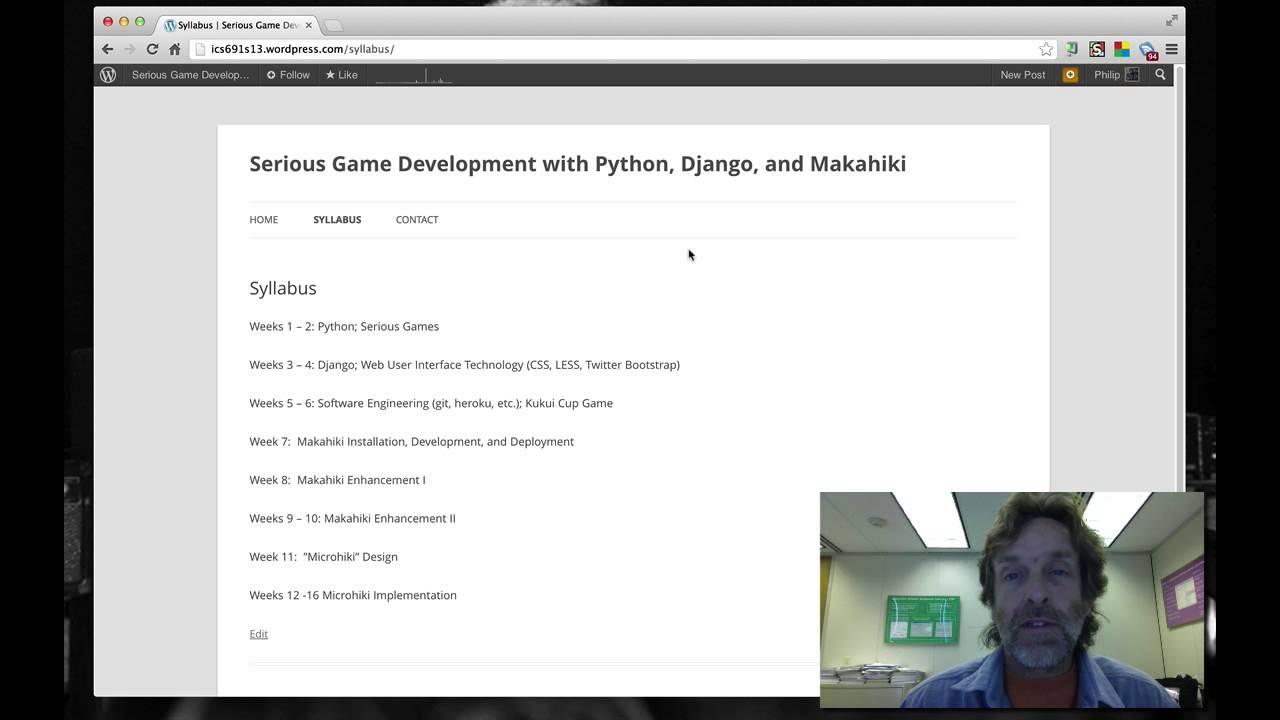Follow this blog

tap(288, 75)
